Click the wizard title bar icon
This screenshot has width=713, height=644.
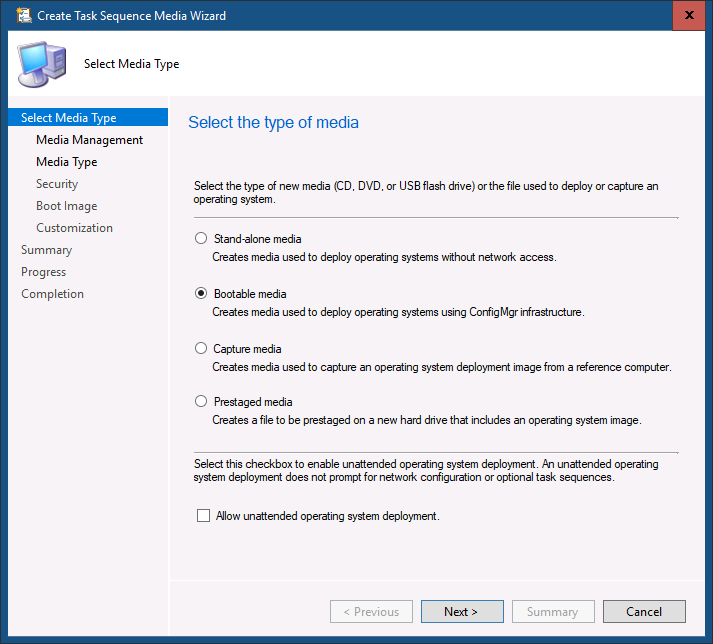[24, 15]
